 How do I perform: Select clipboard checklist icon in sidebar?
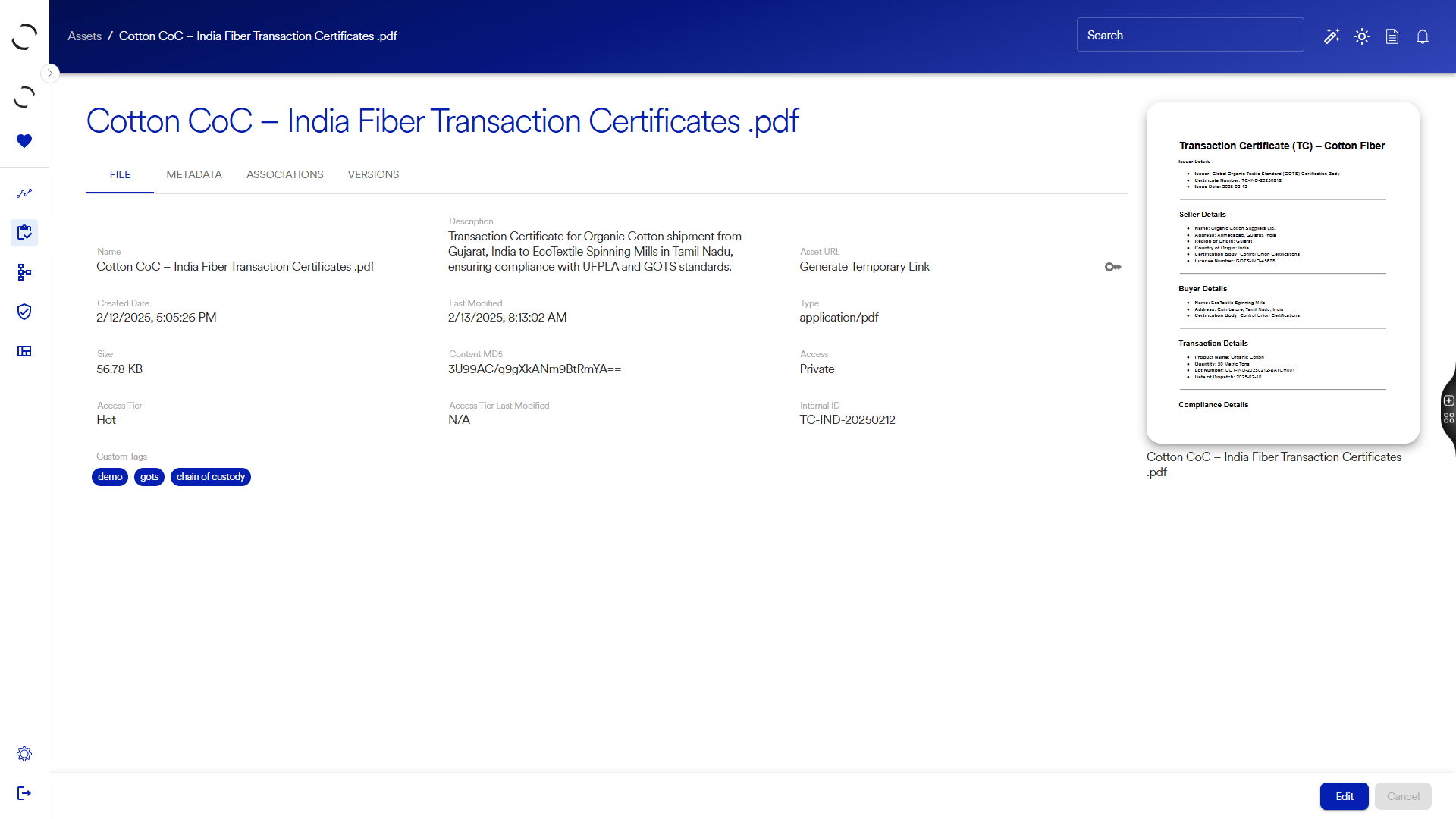tap(24, 233)
